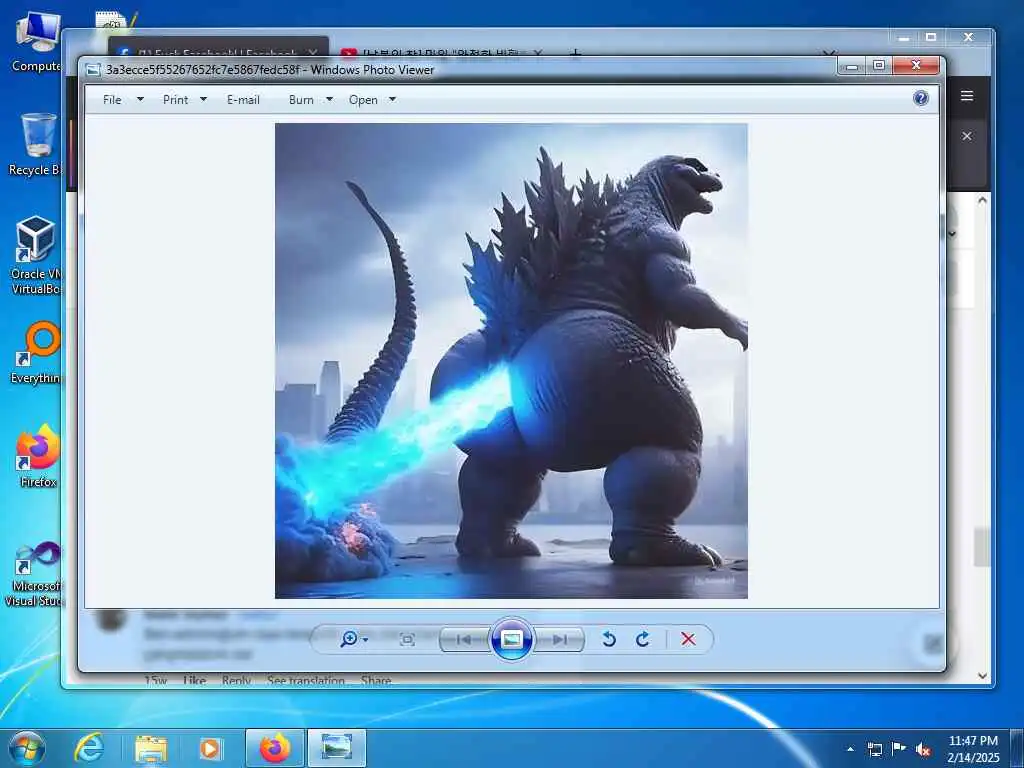1024x768 pixels.
Task: Open the Print menu
Action: tap(175, 99)
